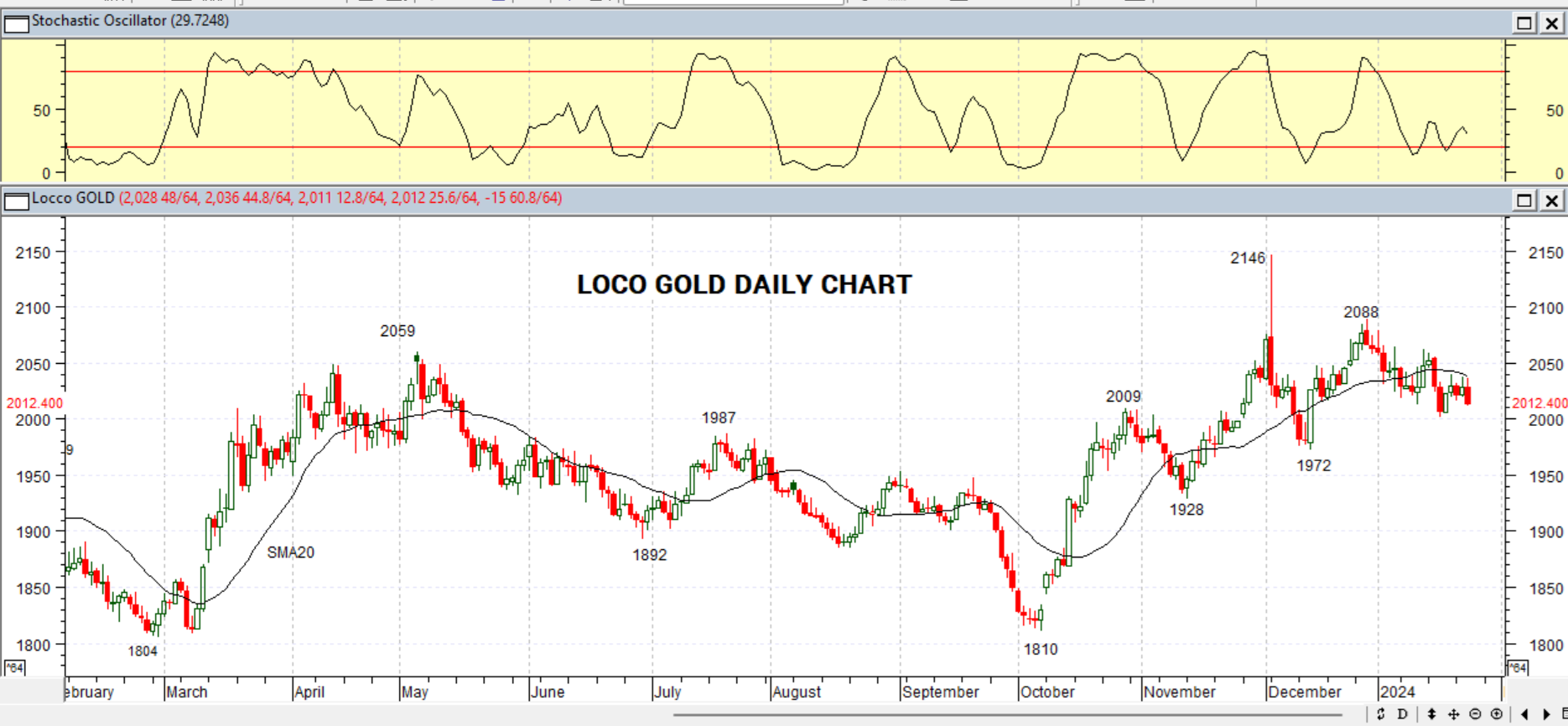Zoom in with the plus circle icon
This screenshot has height=726, width=1568.
pyautogui.click(x=1497, y=714)
